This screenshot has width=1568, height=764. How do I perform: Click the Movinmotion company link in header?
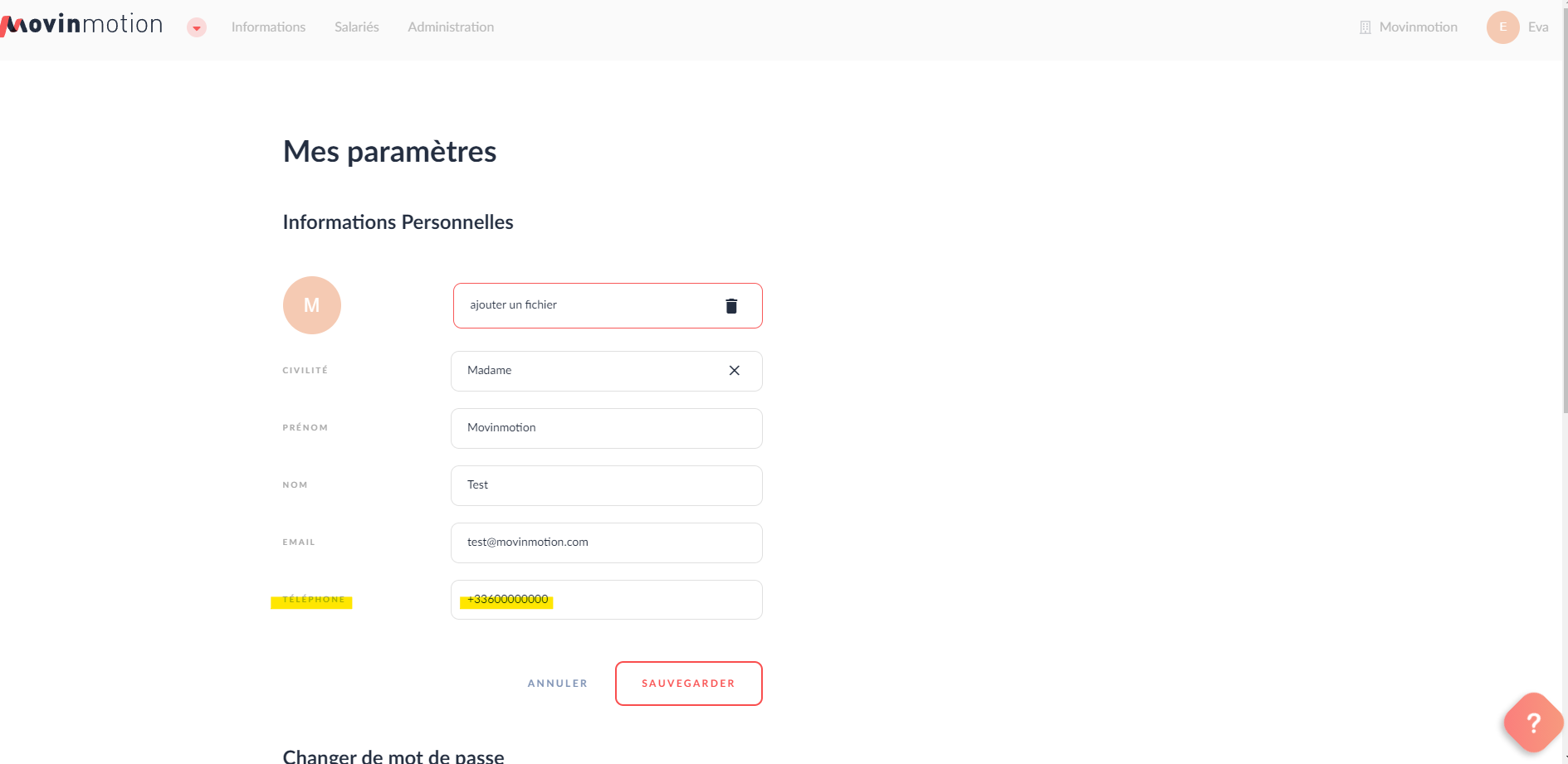coord(1418,27)
